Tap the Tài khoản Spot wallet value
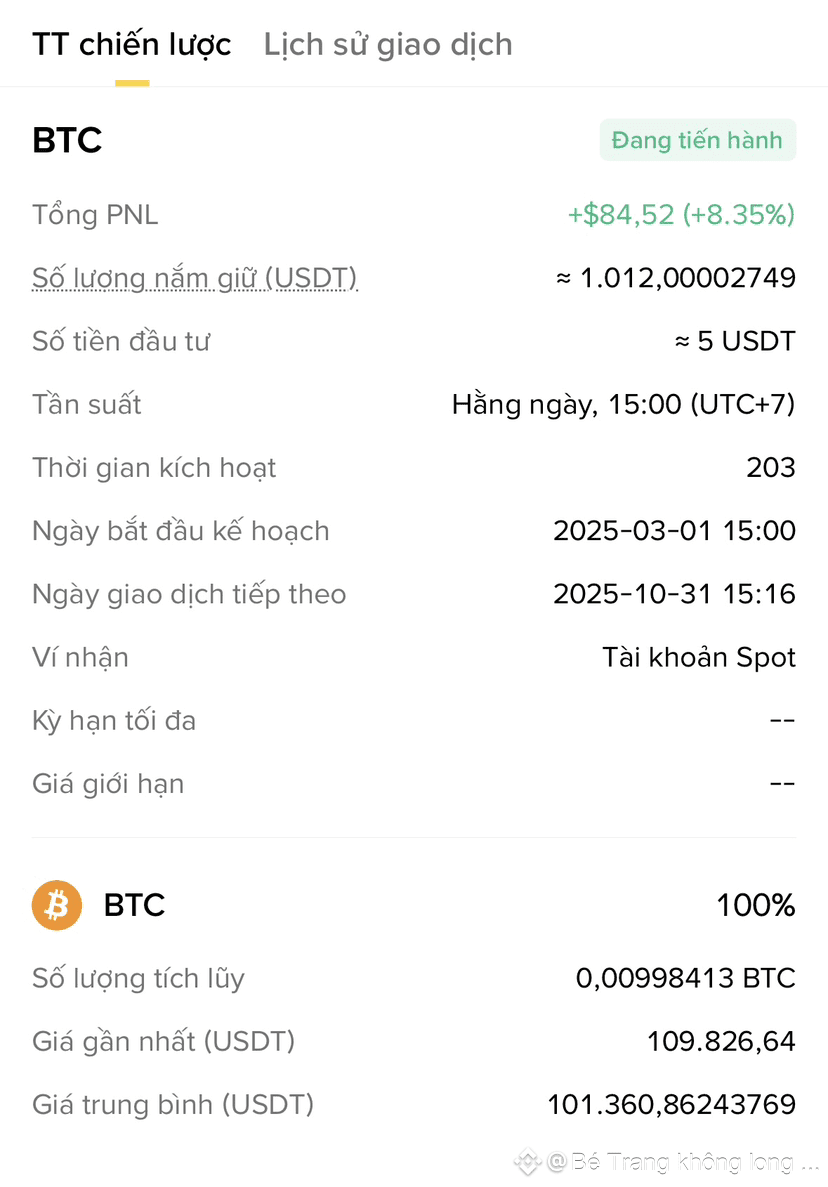 click(x=699, y=657)
